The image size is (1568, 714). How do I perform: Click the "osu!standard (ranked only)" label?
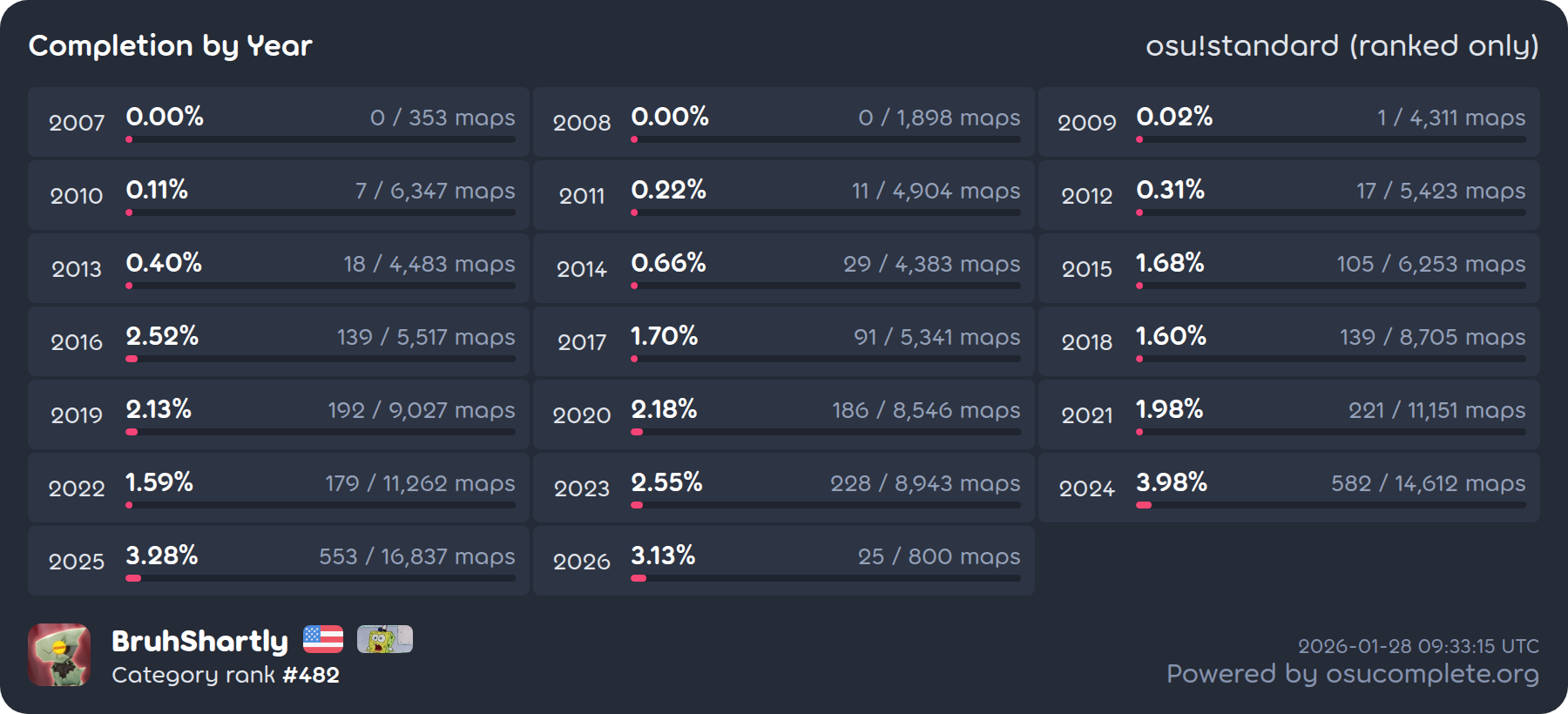(x=1342, y=45)
